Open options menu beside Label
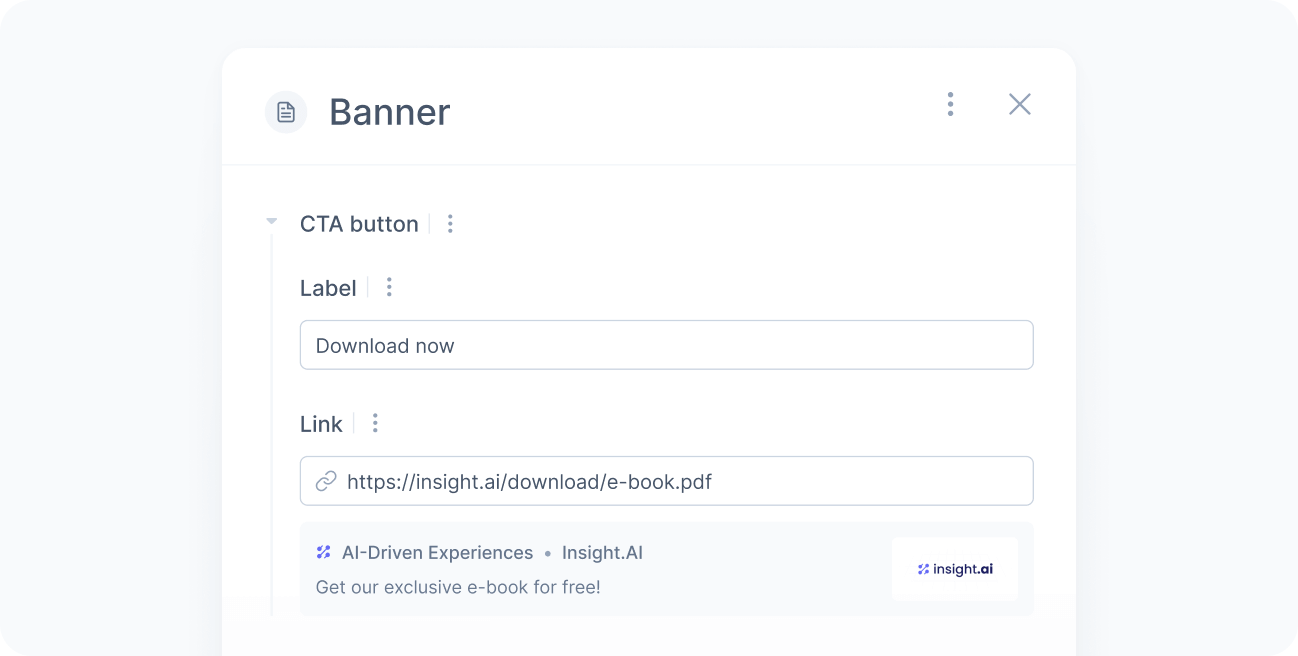1298x656 pixels. [x=389, y=288]
